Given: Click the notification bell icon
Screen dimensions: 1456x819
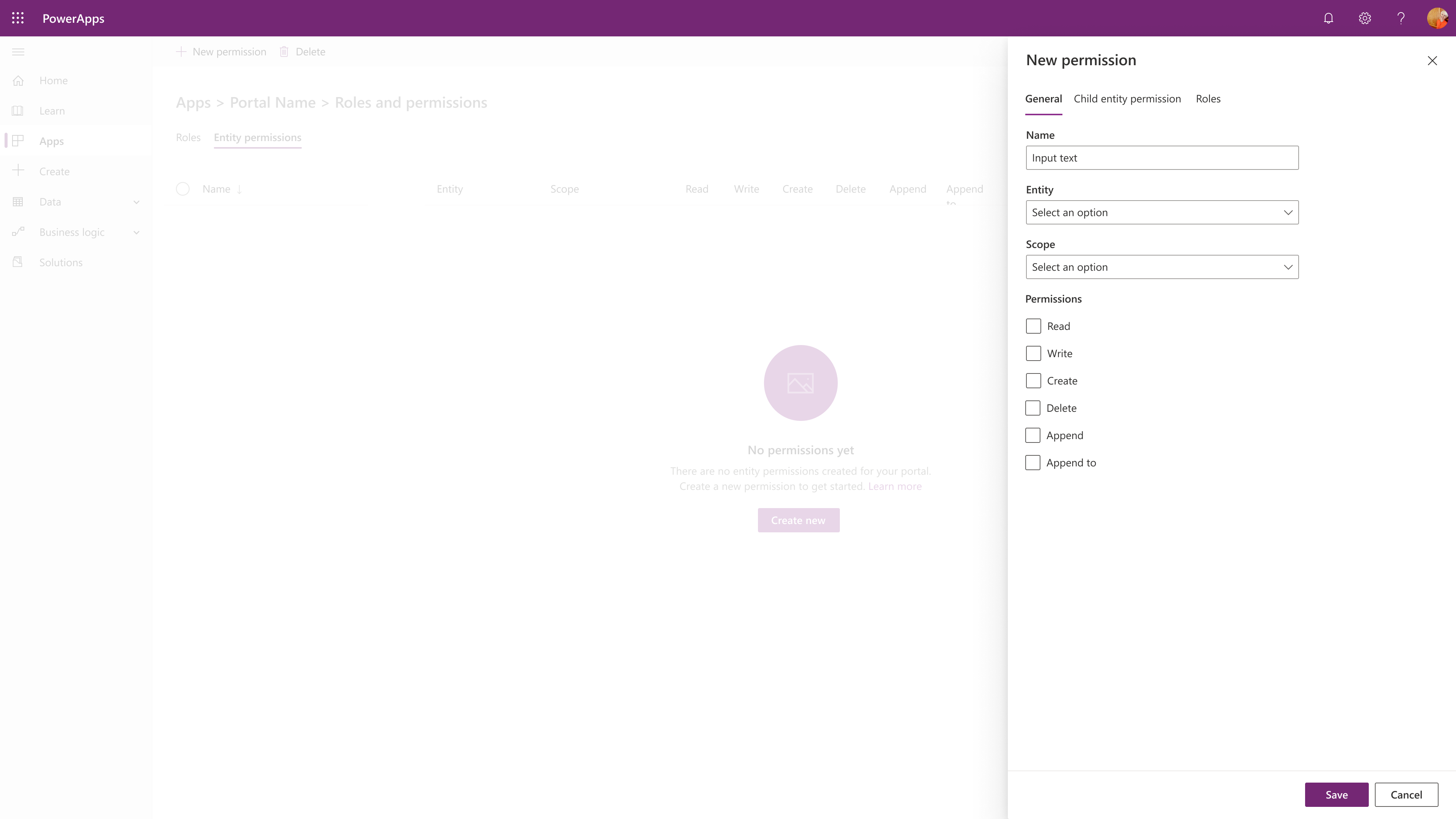Looking at the screenshot, I should pos(1328,18).
